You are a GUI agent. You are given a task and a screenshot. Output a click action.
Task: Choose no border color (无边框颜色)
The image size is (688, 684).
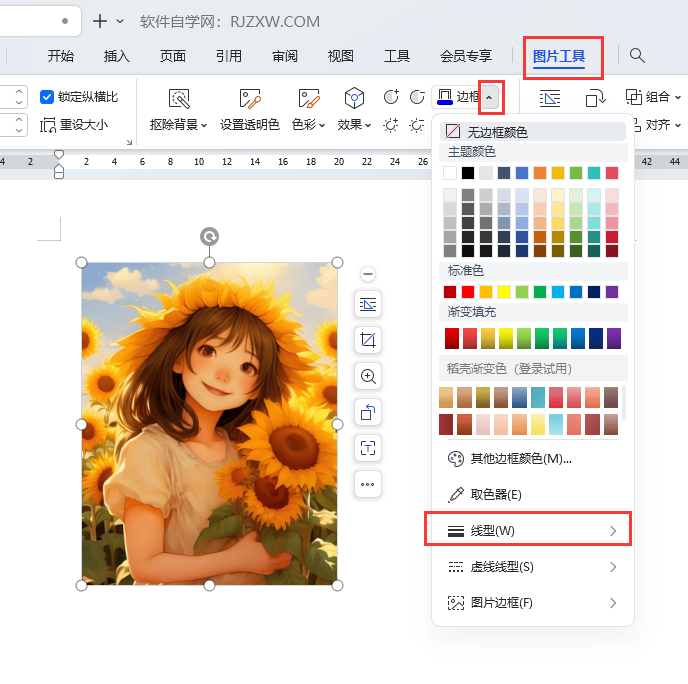533,132
